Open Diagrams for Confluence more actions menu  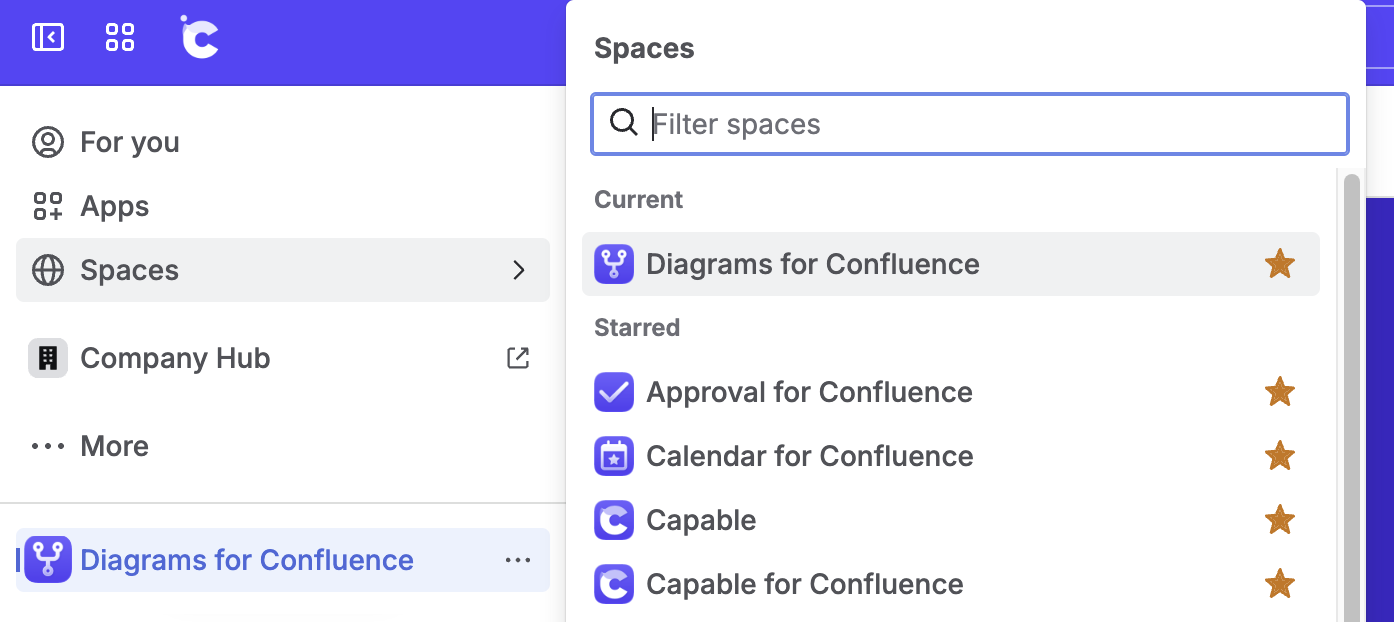pos(518,560)
